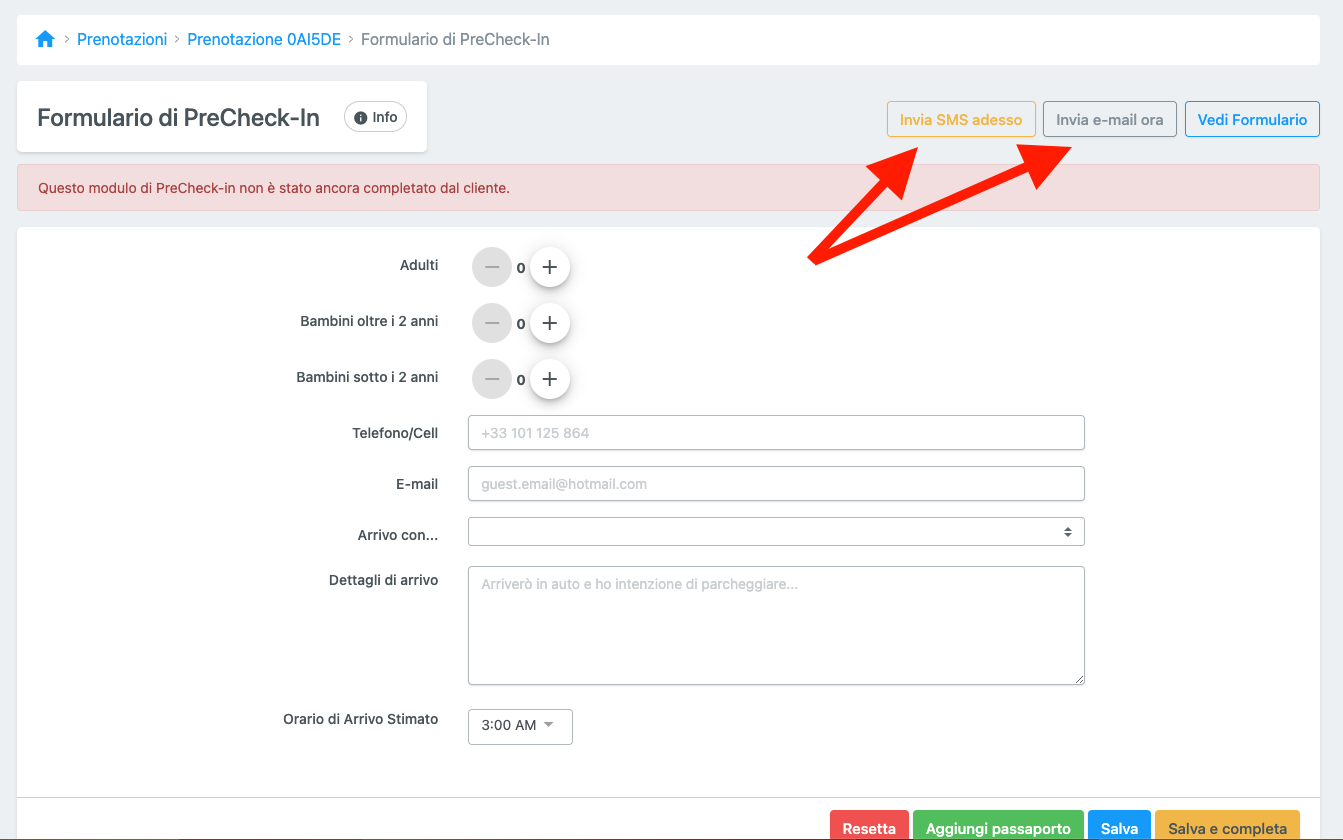
Task: Send email with Invia e-mail ora
Action: 1109,120
